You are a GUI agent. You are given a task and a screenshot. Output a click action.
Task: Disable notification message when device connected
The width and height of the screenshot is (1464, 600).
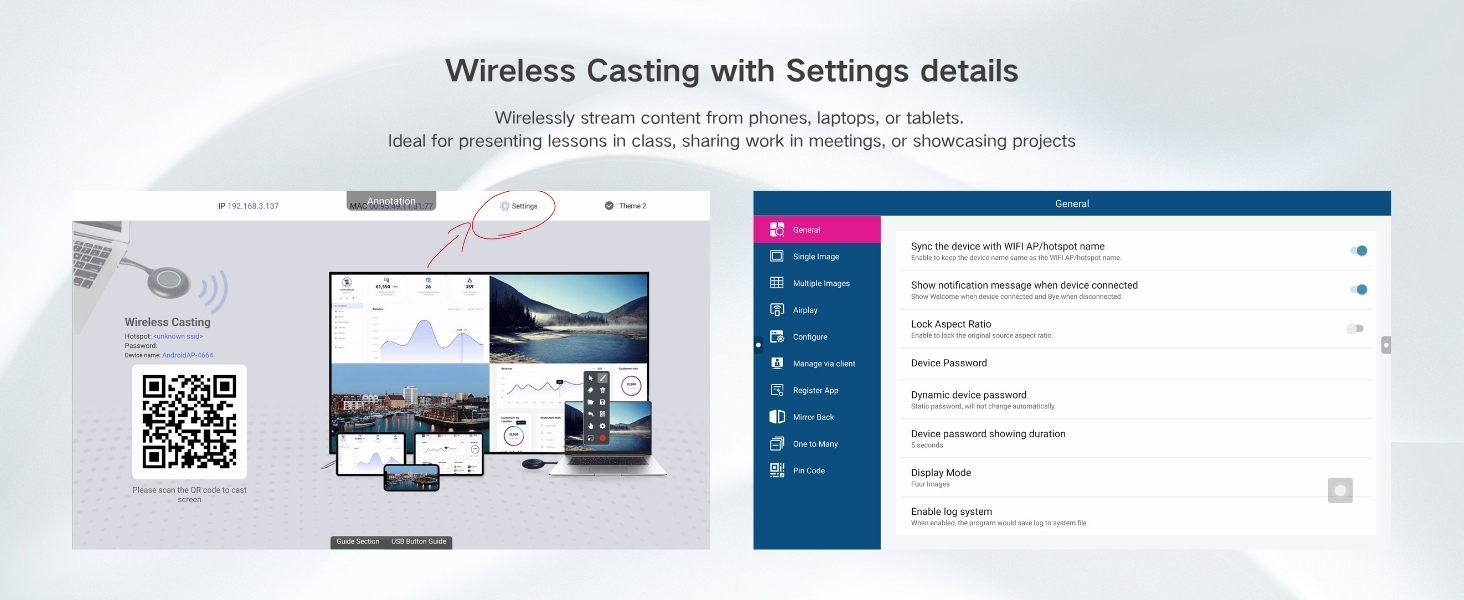(1357, 290)
